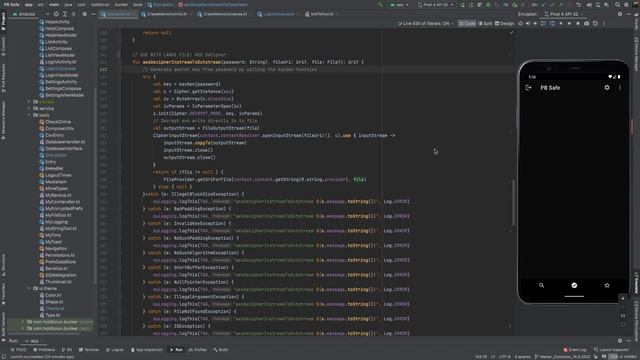
Task: Open the app run configuration dropdown
Action: (x=400, y=4)
